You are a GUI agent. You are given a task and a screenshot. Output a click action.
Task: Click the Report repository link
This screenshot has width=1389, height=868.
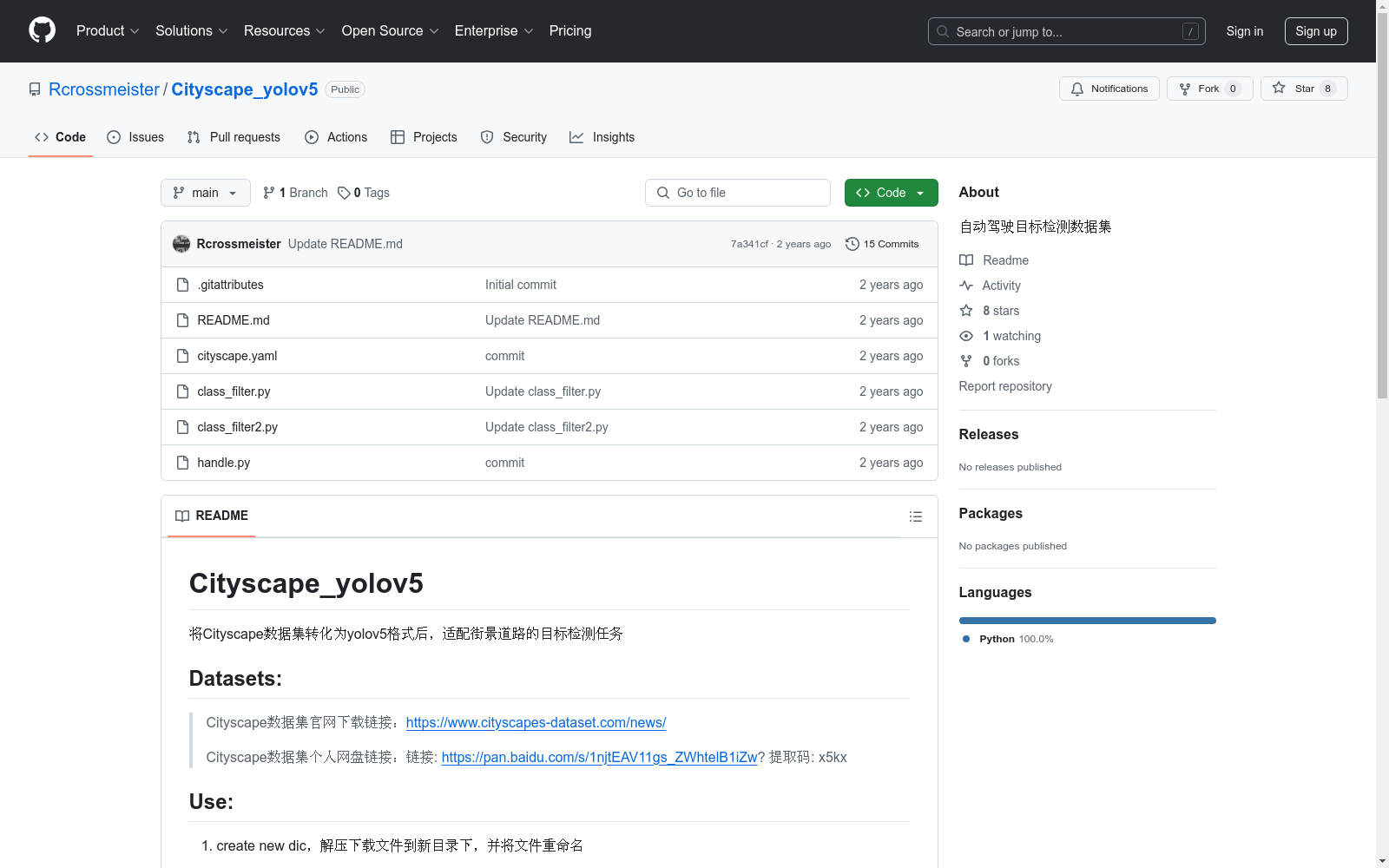pos(1005,386)
